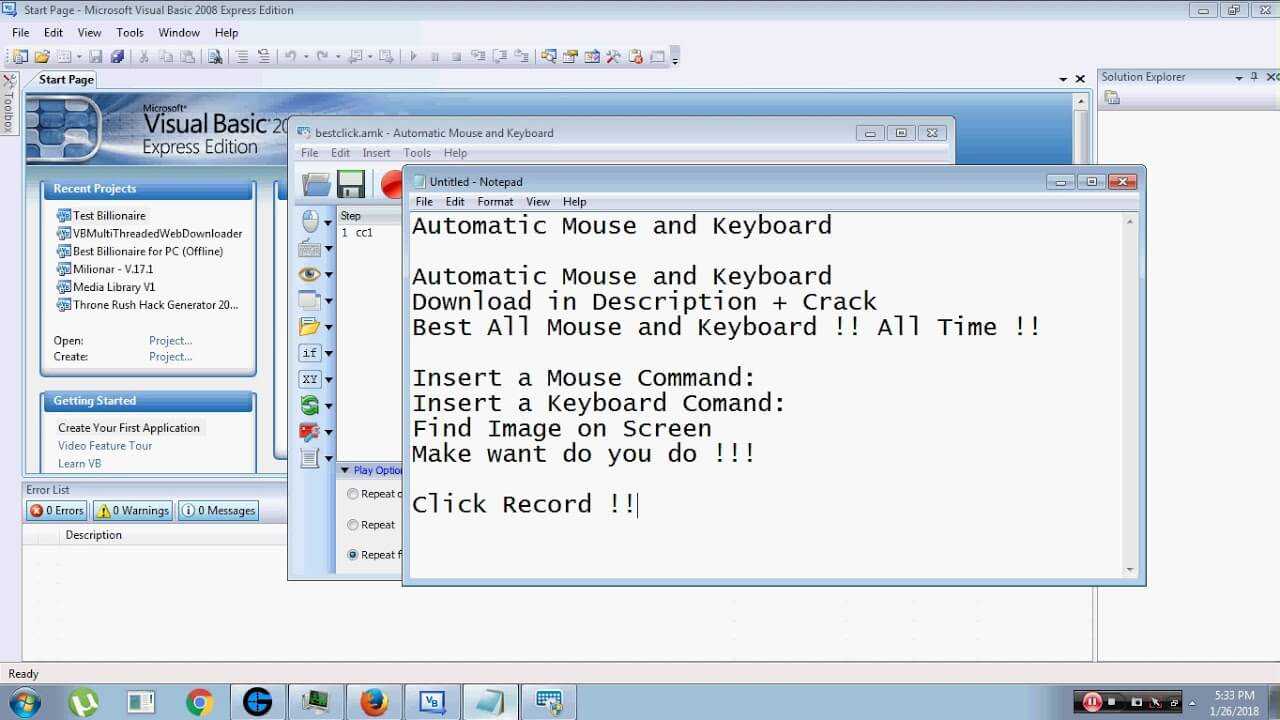Open Notepad Format menu
The image size is (1280, 720).
click(x=495, y=202)
